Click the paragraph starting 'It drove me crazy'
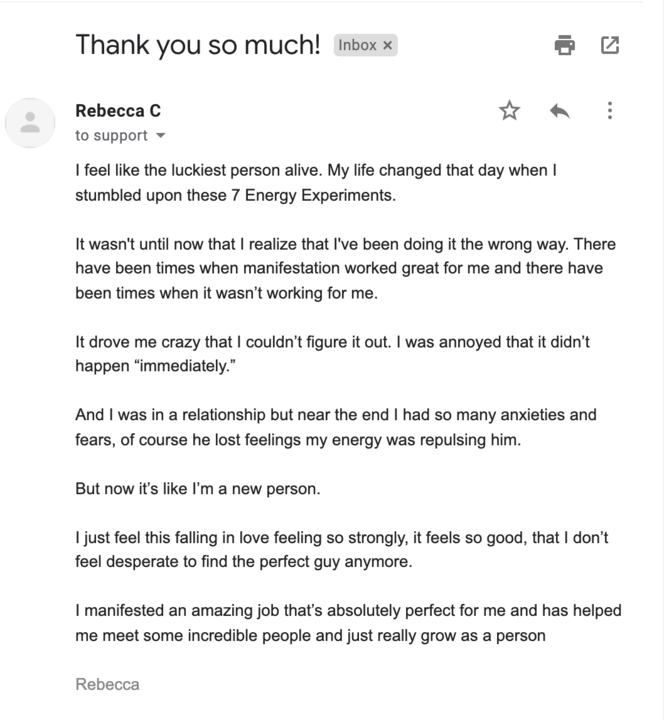 click(x=332, y=354)
